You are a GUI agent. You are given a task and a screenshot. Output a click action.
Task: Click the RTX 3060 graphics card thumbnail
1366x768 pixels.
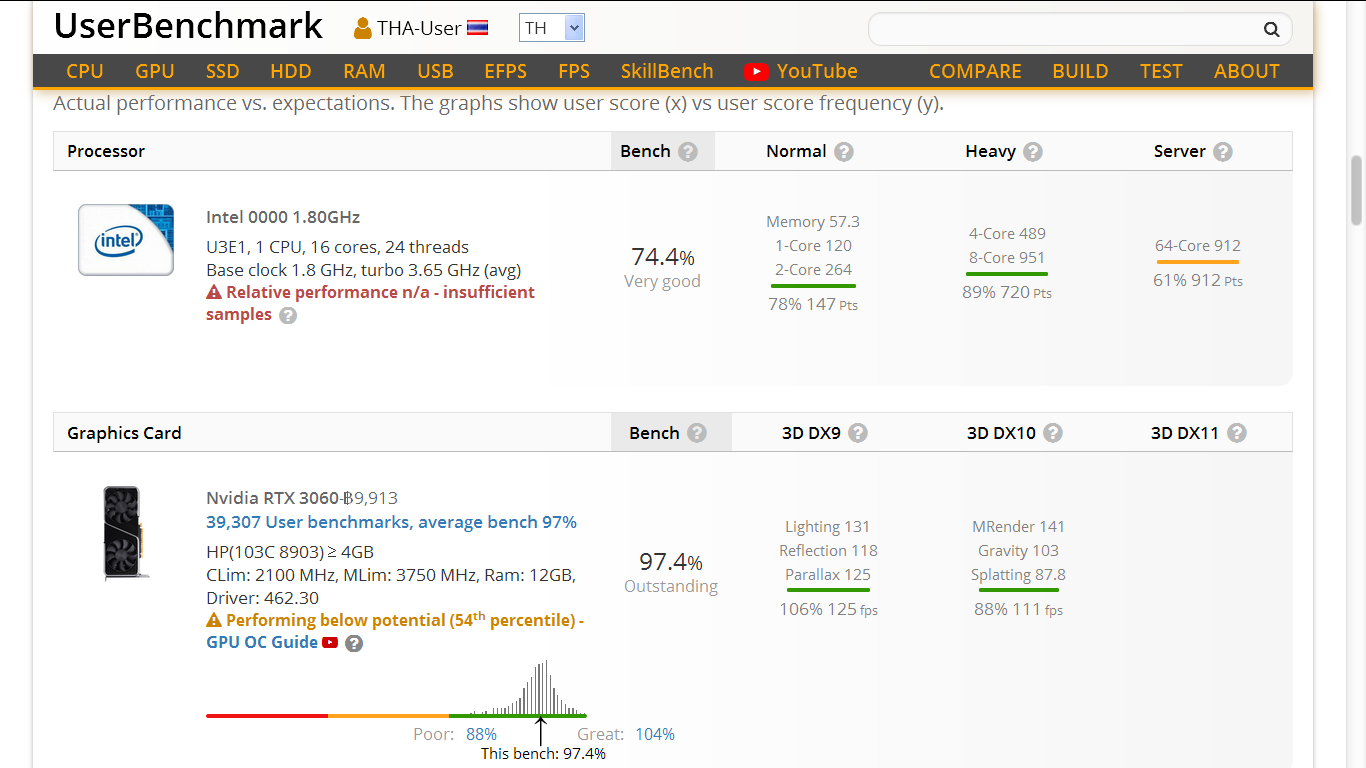[x=123, y=533]
